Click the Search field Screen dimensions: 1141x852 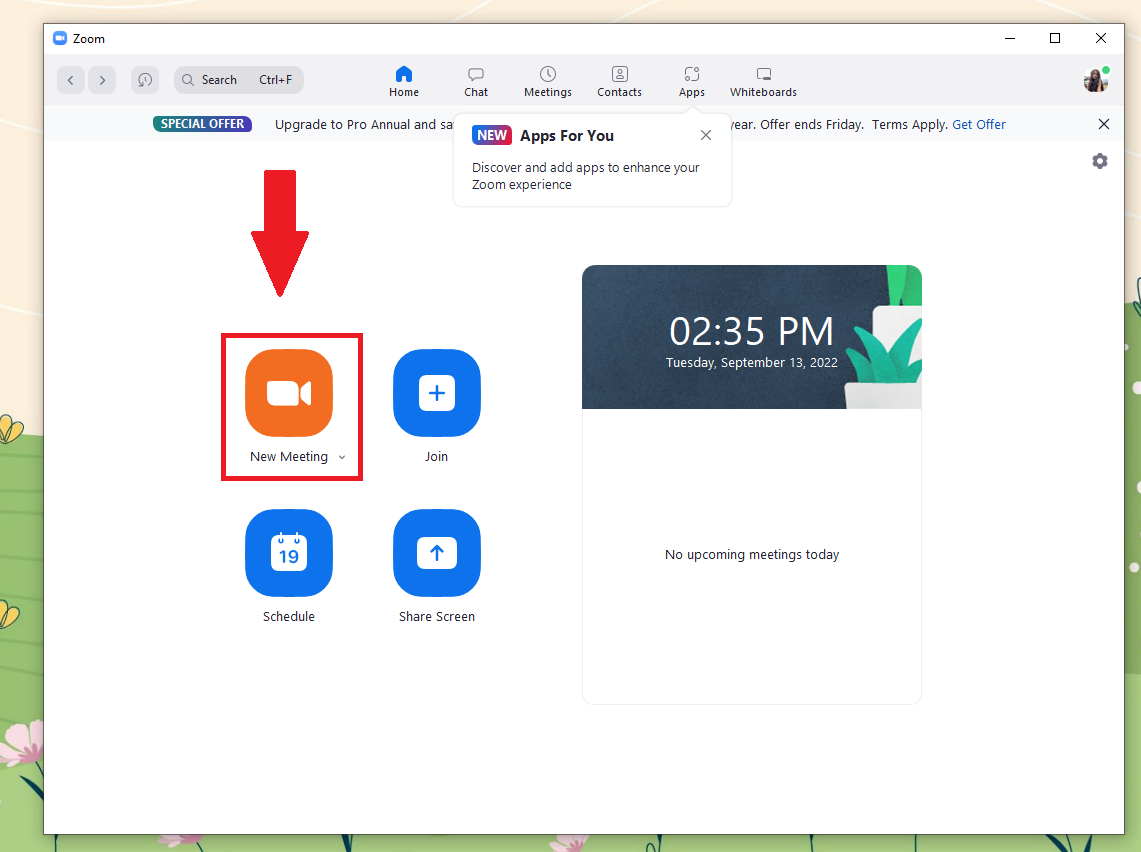pos(239,80)
